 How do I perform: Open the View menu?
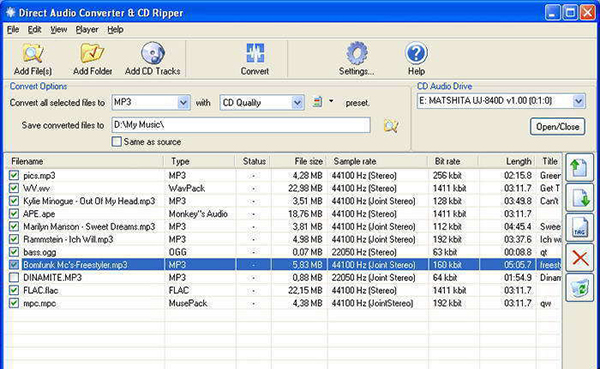click(x=59, y=29)
